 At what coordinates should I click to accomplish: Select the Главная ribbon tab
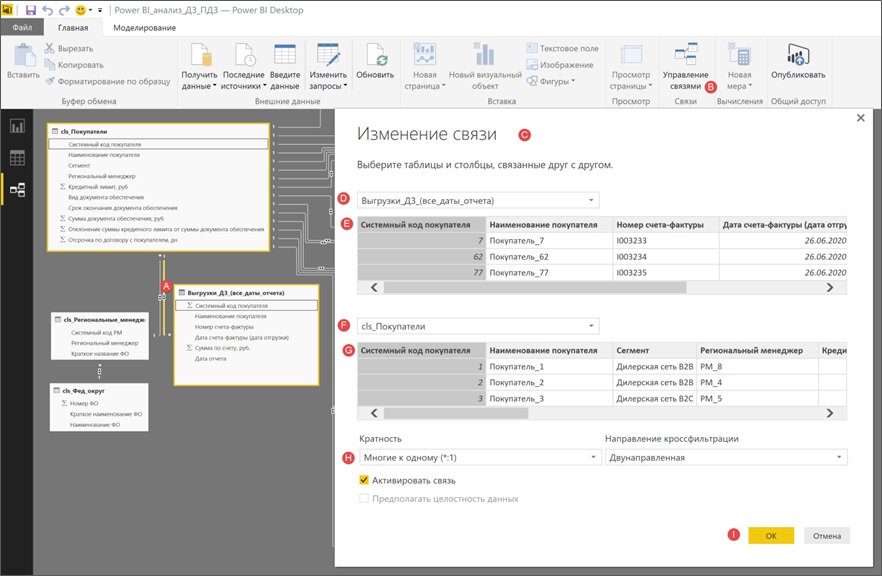tap(73, 28)
